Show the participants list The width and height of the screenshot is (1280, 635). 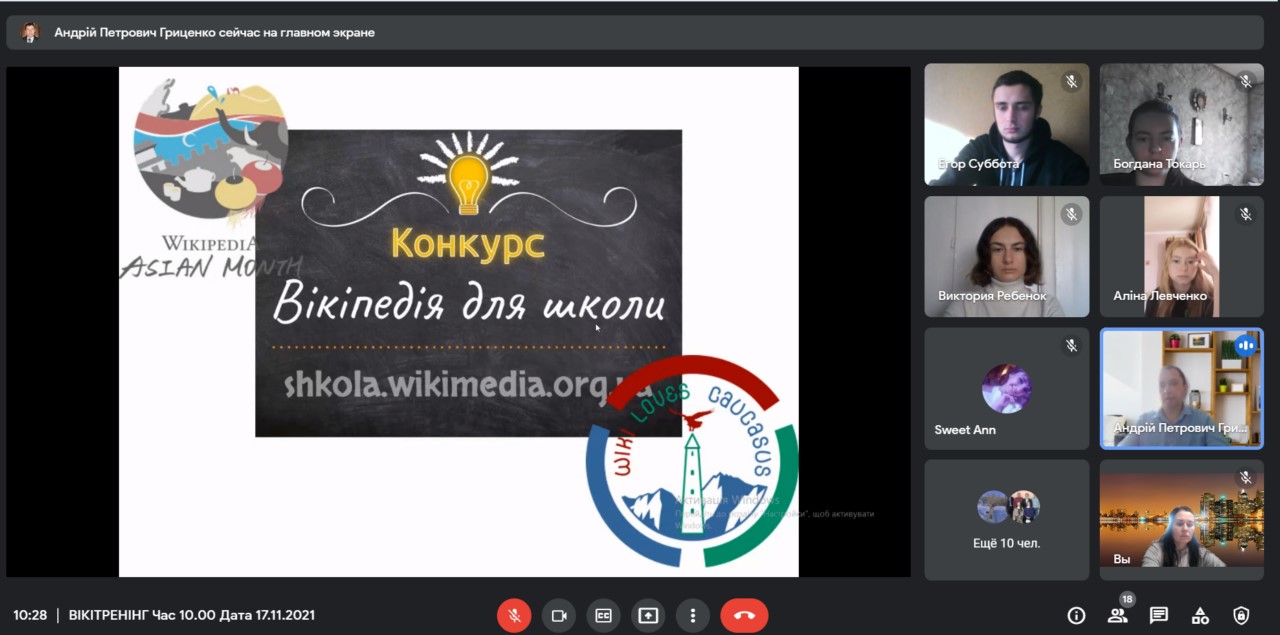pyautogui.click(x=1117, y=616)
